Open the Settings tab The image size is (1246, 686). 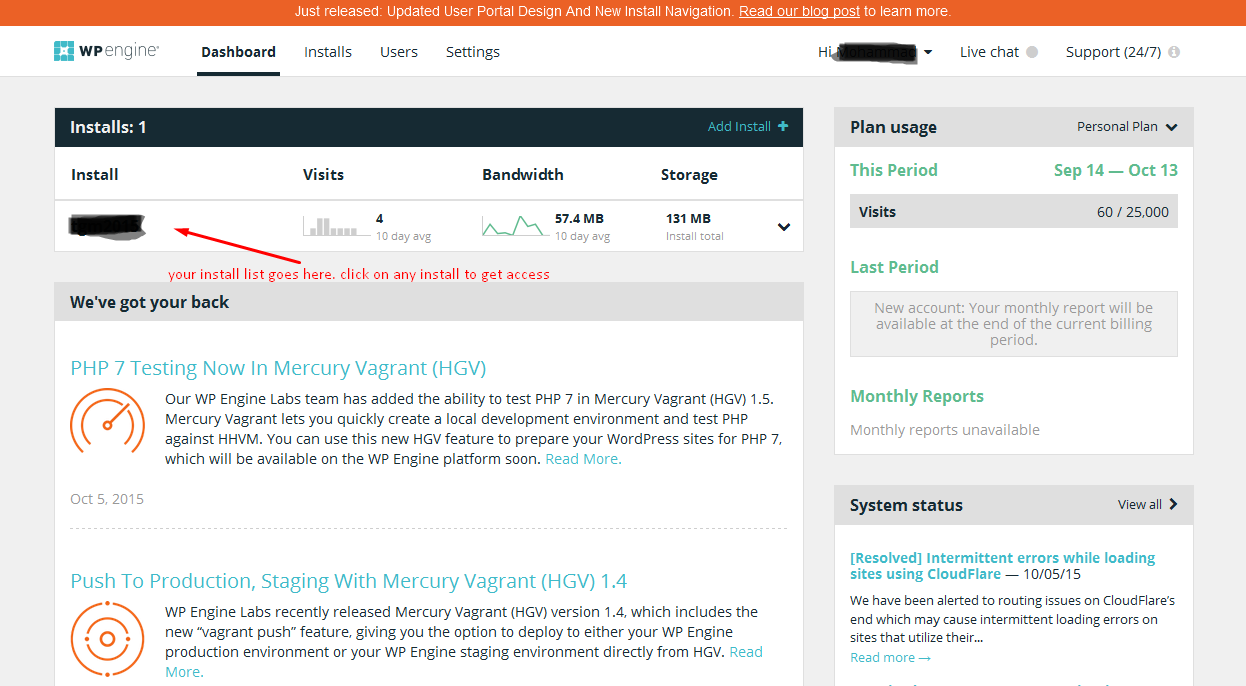473,52
